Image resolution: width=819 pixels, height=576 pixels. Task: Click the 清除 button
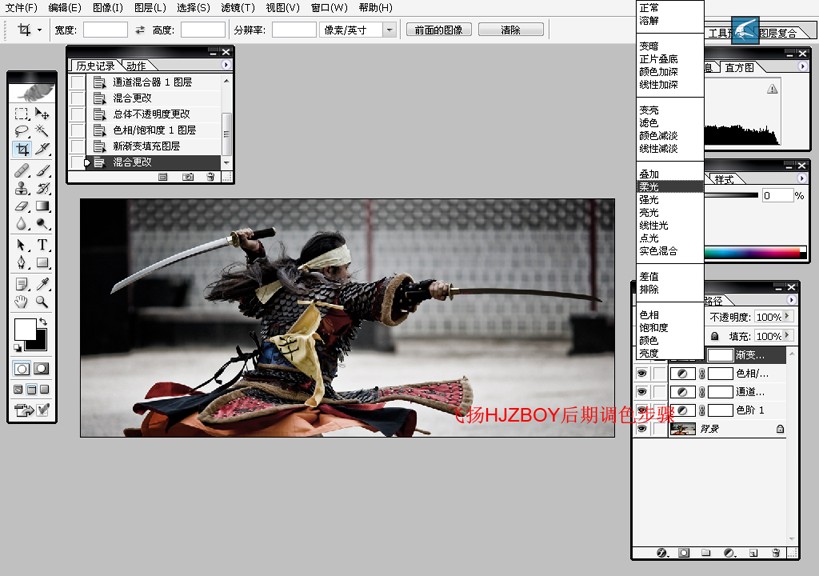[510, 30]
